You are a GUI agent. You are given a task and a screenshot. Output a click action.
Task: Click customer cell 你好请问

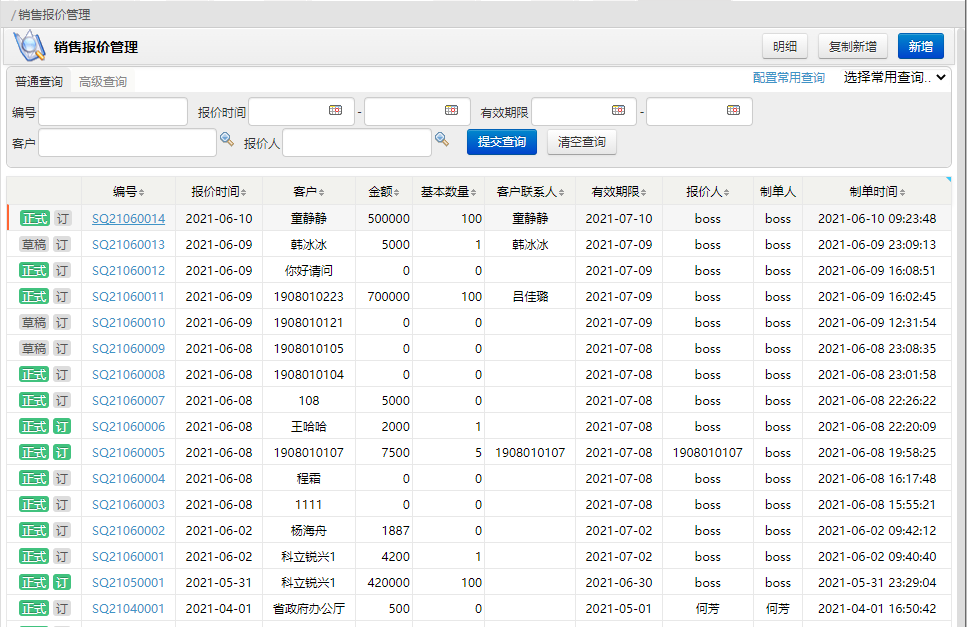308,270
